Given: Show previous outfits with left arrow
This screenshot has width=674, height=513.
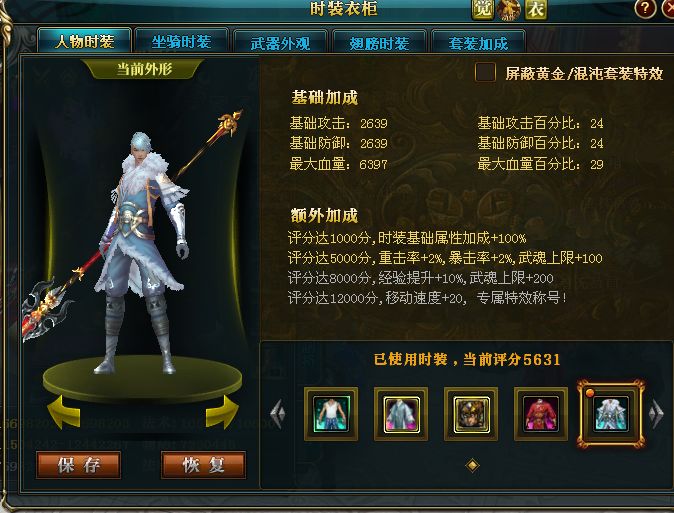Looking at the screenshot, I should [x=279, y=414].
